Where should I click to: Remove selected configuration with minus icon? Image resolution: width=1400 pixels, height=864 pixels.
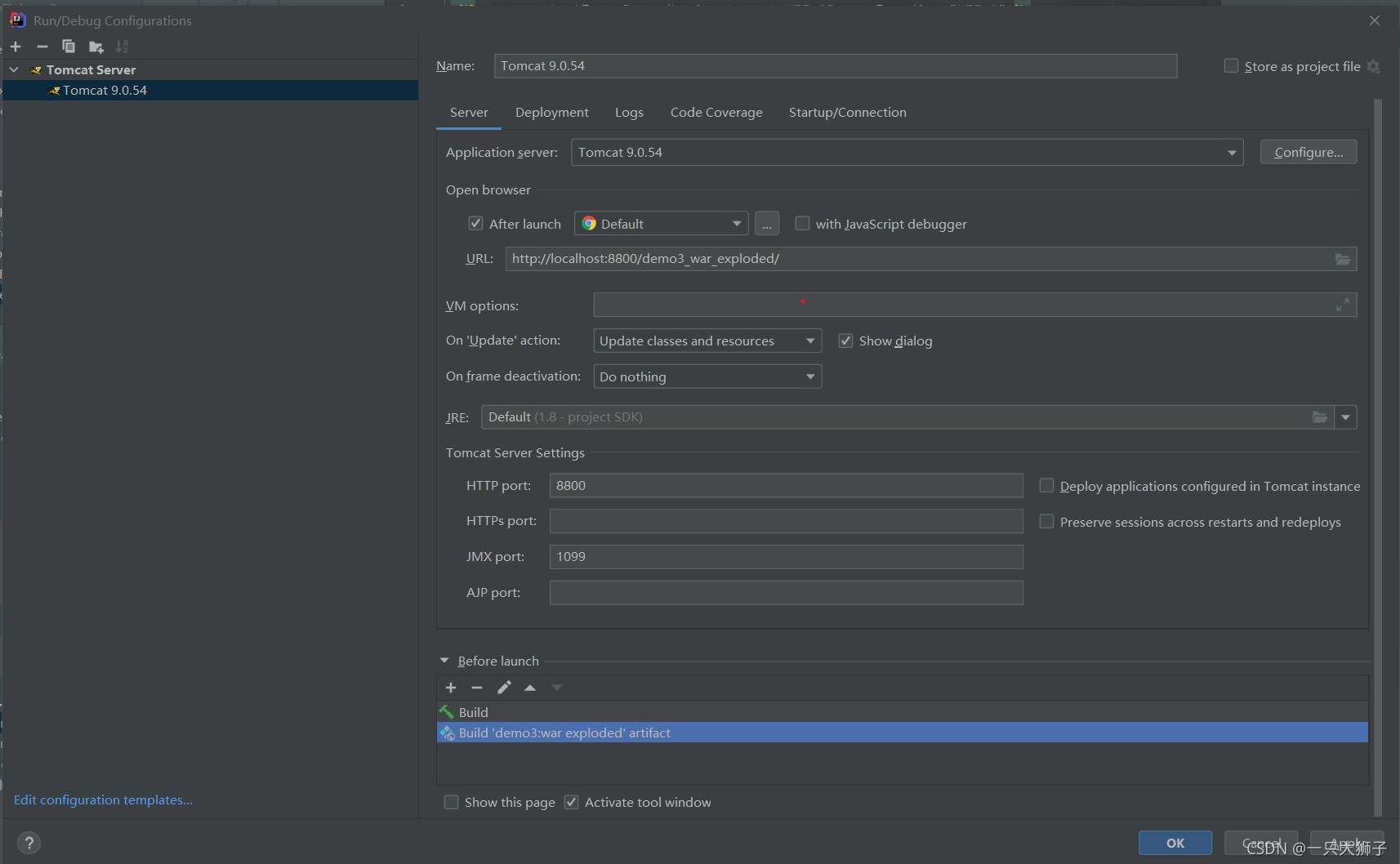(x=42, y=47)
